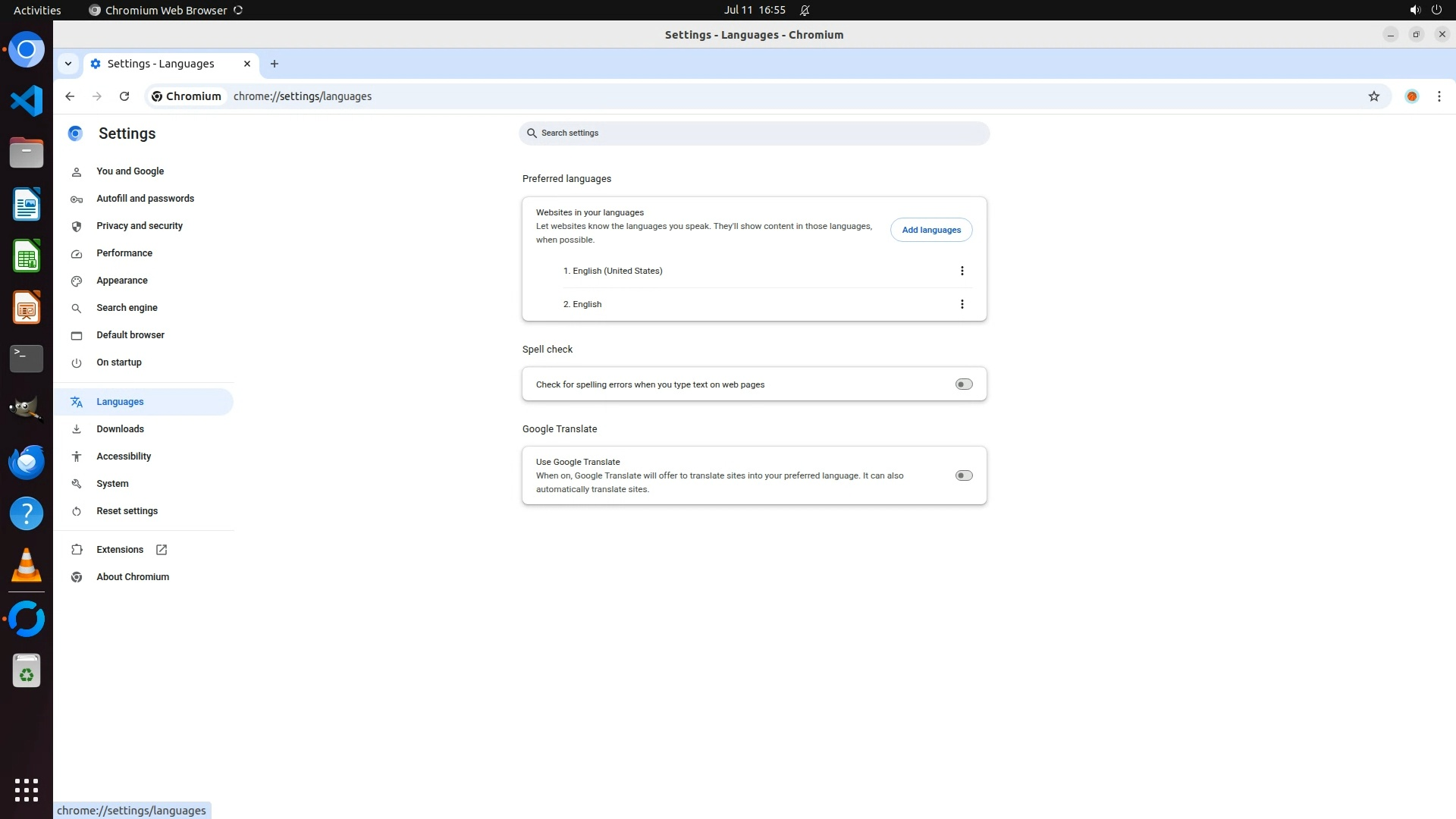This screenshot has width=1456, height=819.
Task: Reload the current settings page
Action: pyautogui.click(x=124, y=96)
